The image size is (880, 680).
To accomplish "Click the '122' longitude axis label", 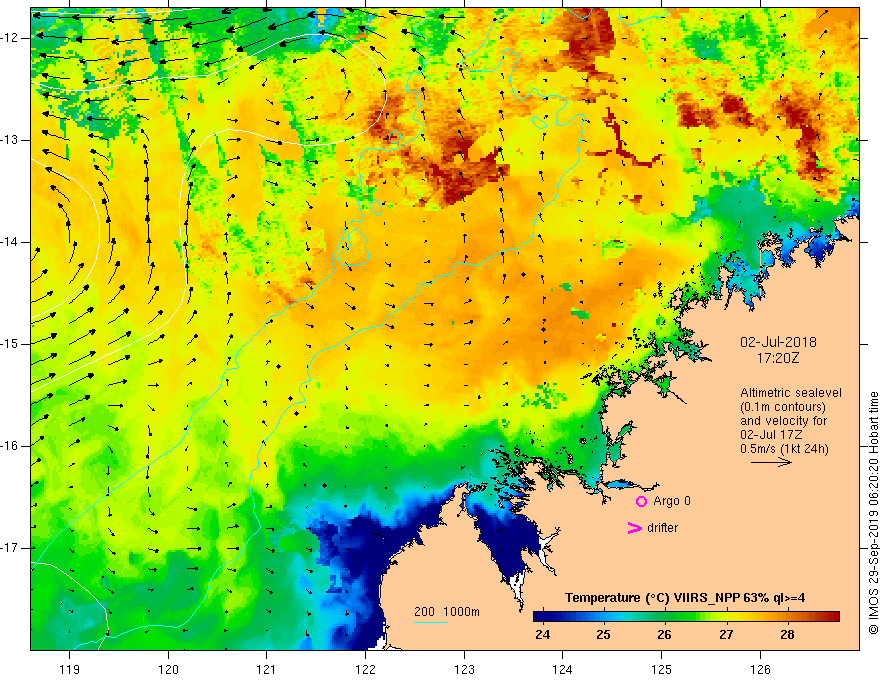I will (365, 669).
